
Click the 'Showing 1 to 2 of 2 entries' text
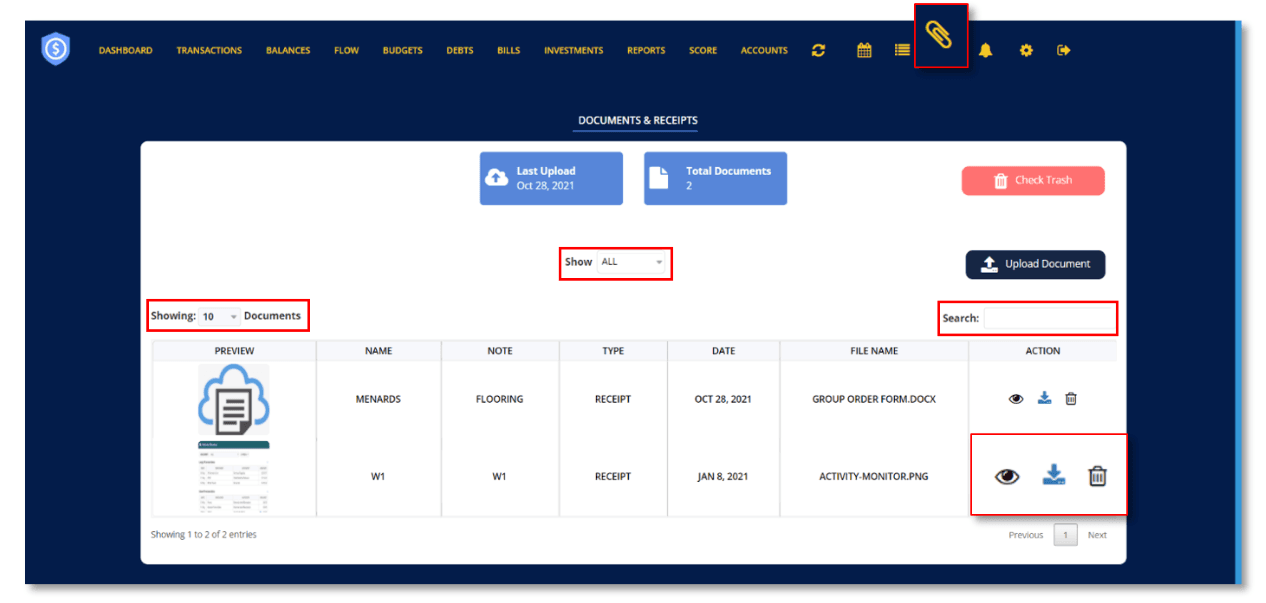tap(204, 535)
